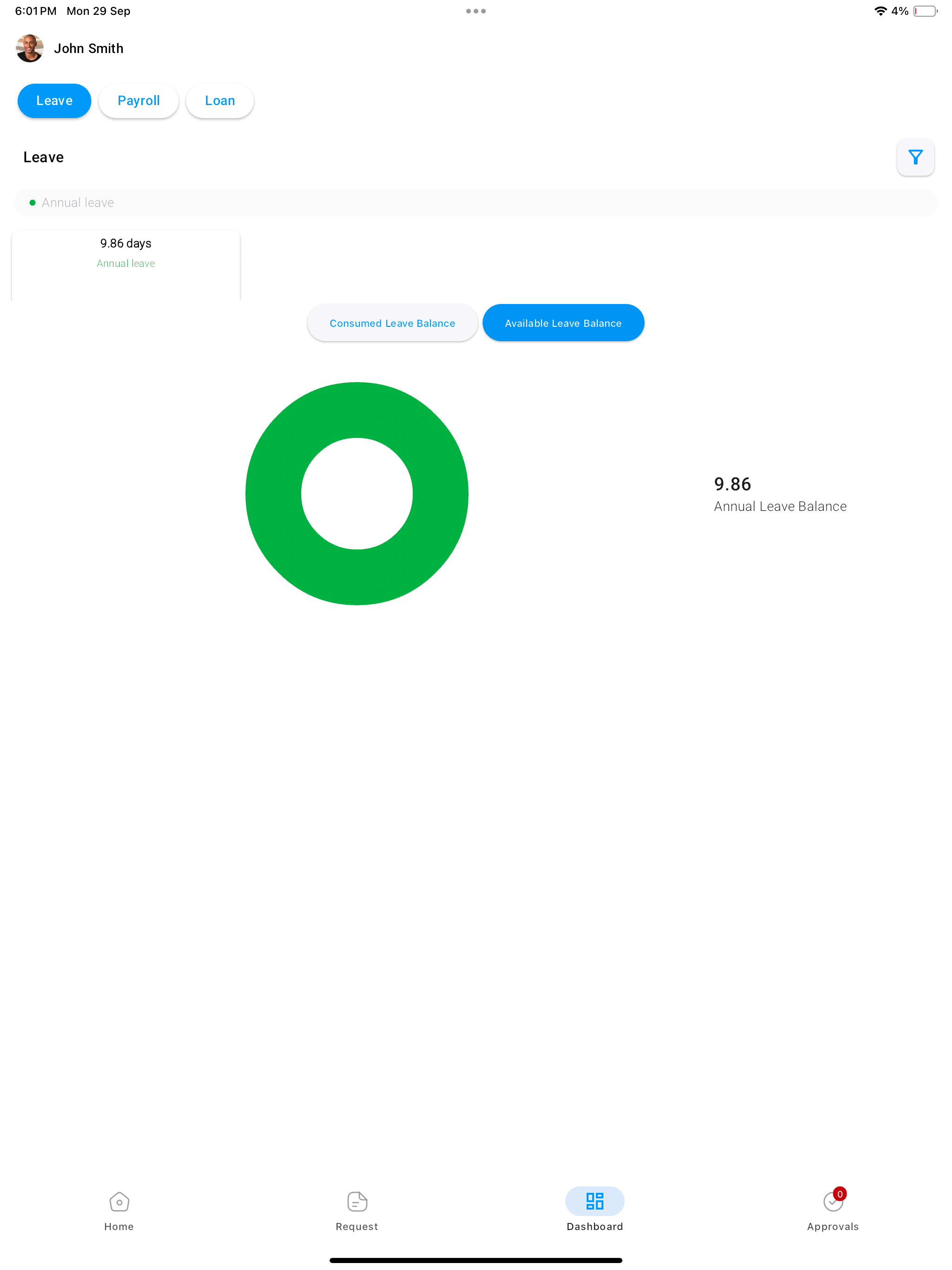Show Consumed Leave Balance
This screenshot has width=952, height=1270.
[x=392, y=323]
